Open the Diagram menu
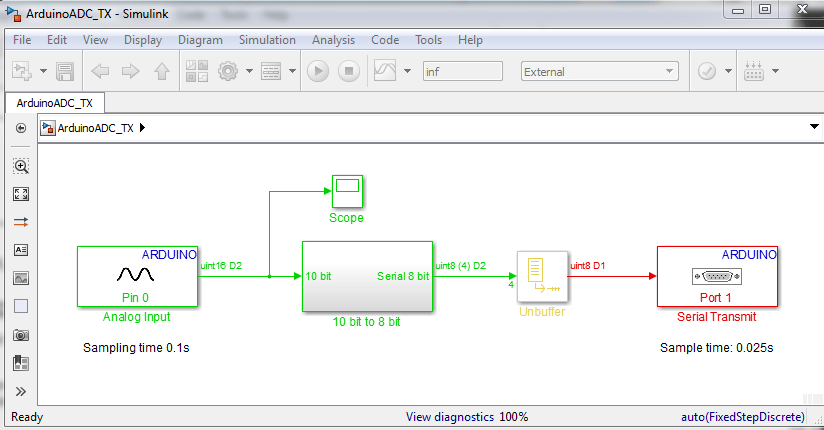Image resolution: width=824 pixels, height=430 pixels. pos(200,40)
